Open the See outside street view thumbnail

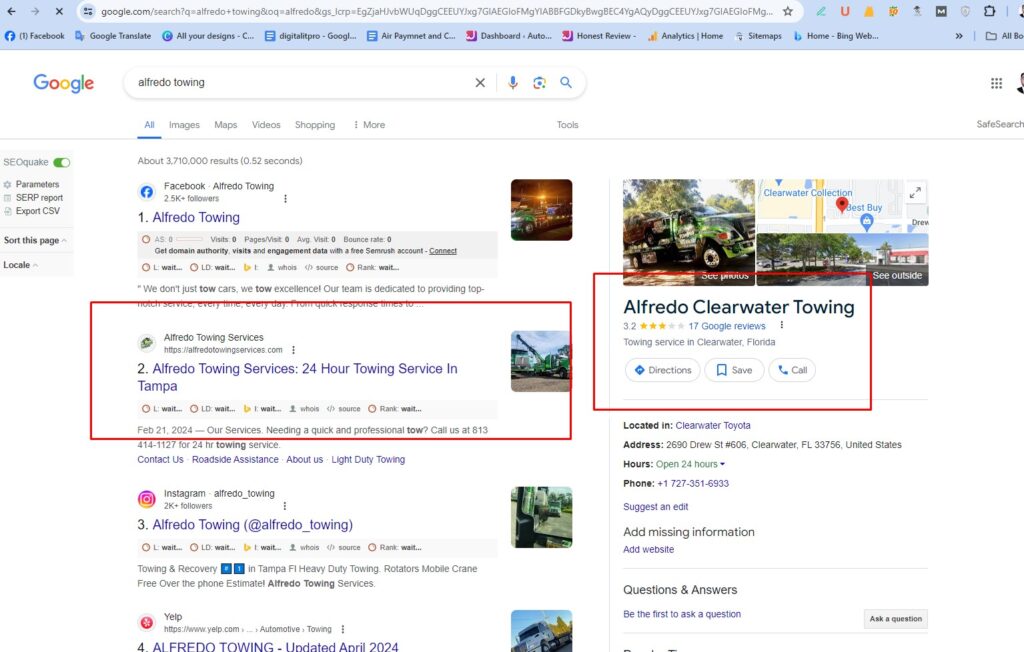[x=842, y=259]
